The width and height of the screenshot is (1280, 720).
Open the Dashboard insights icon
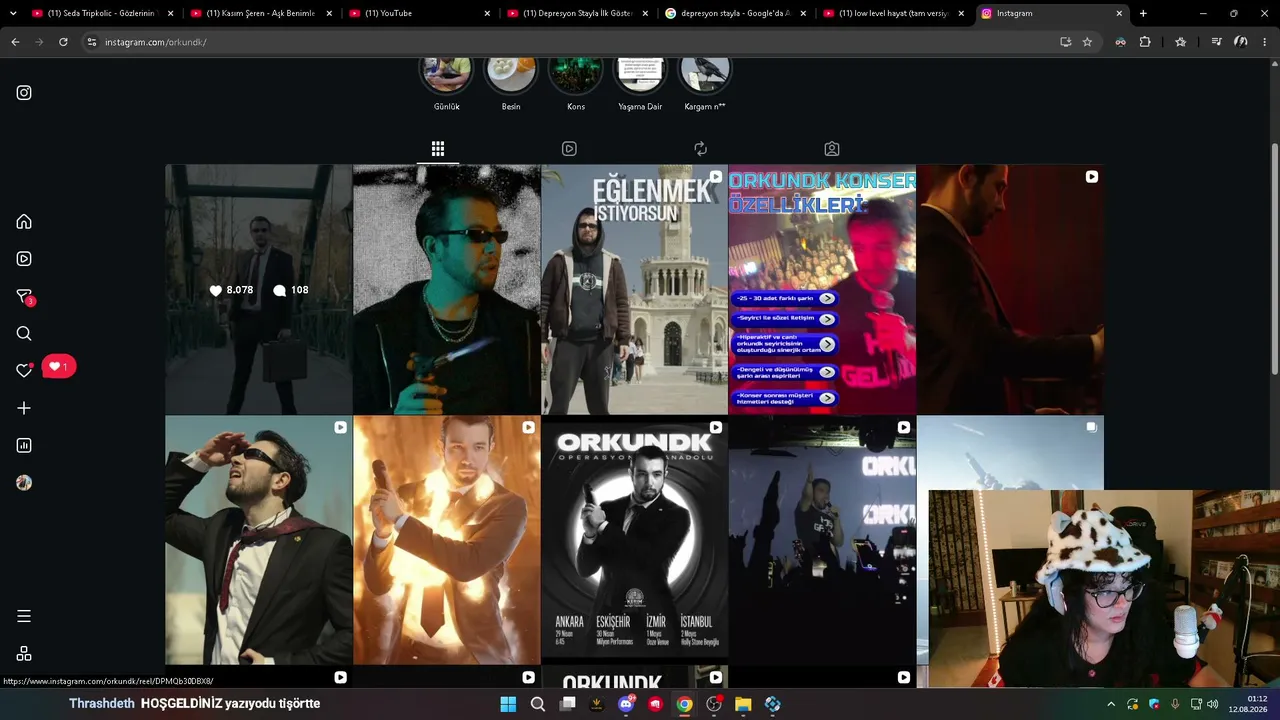pos(24,446)
